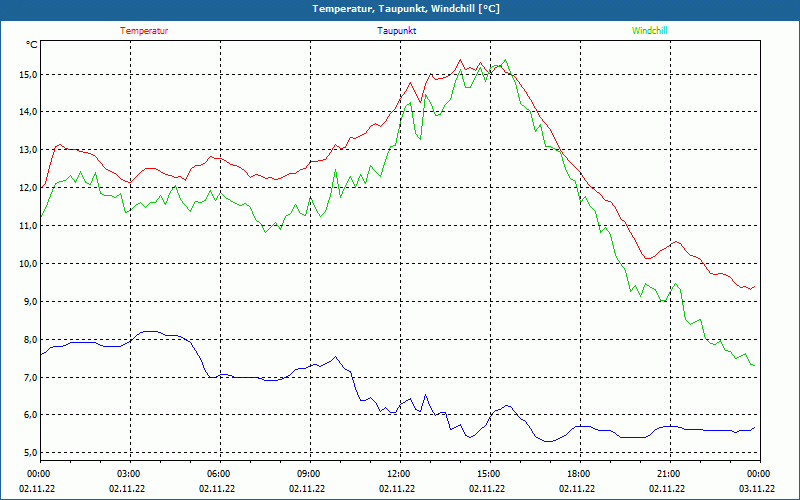Click the 12,0 y-axis value
Viewport: 800px width, 500px height.
(x=29, y=188)
